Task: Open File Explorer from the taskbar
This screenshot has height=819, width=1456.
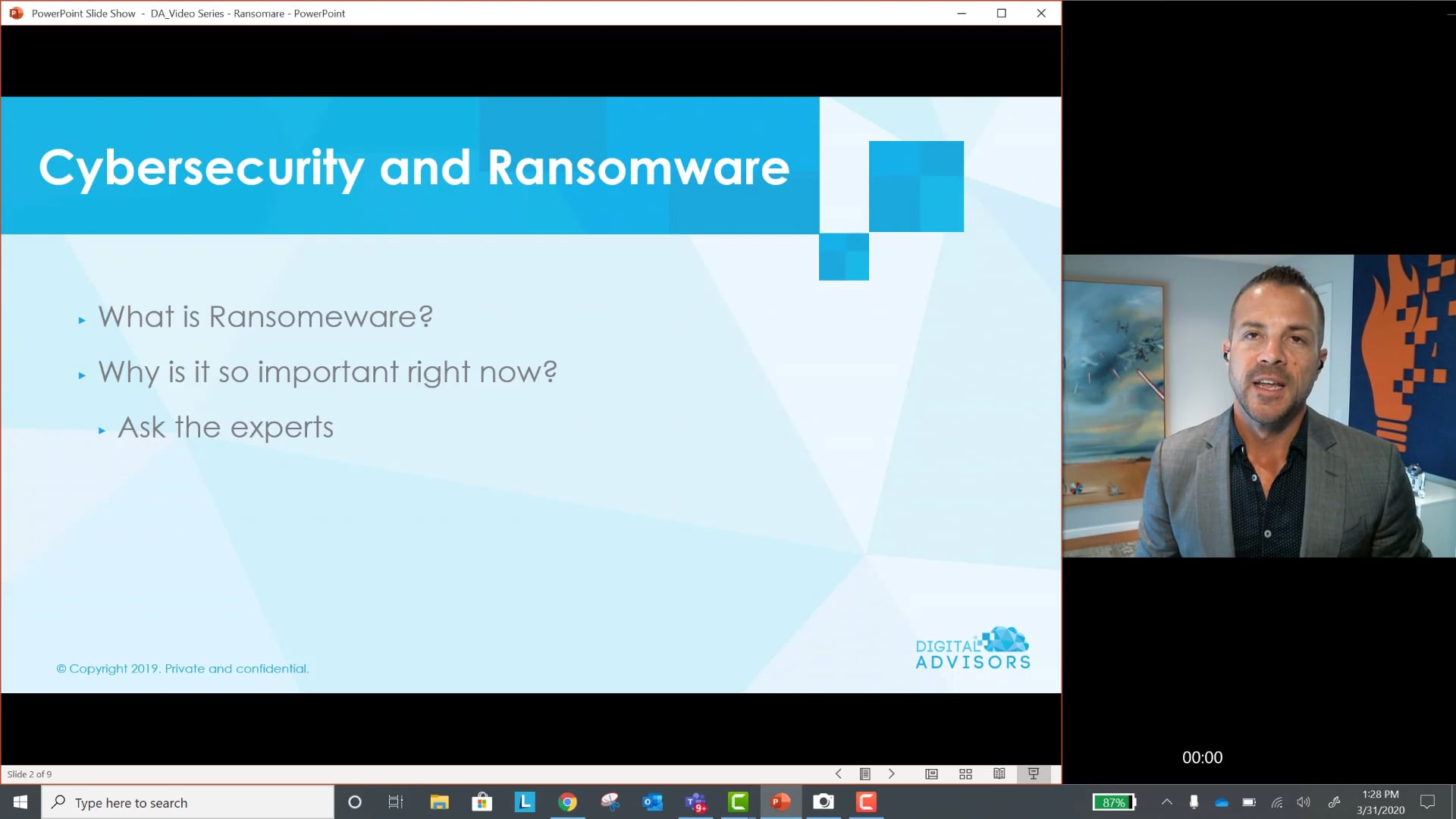Action: (438, 802)
